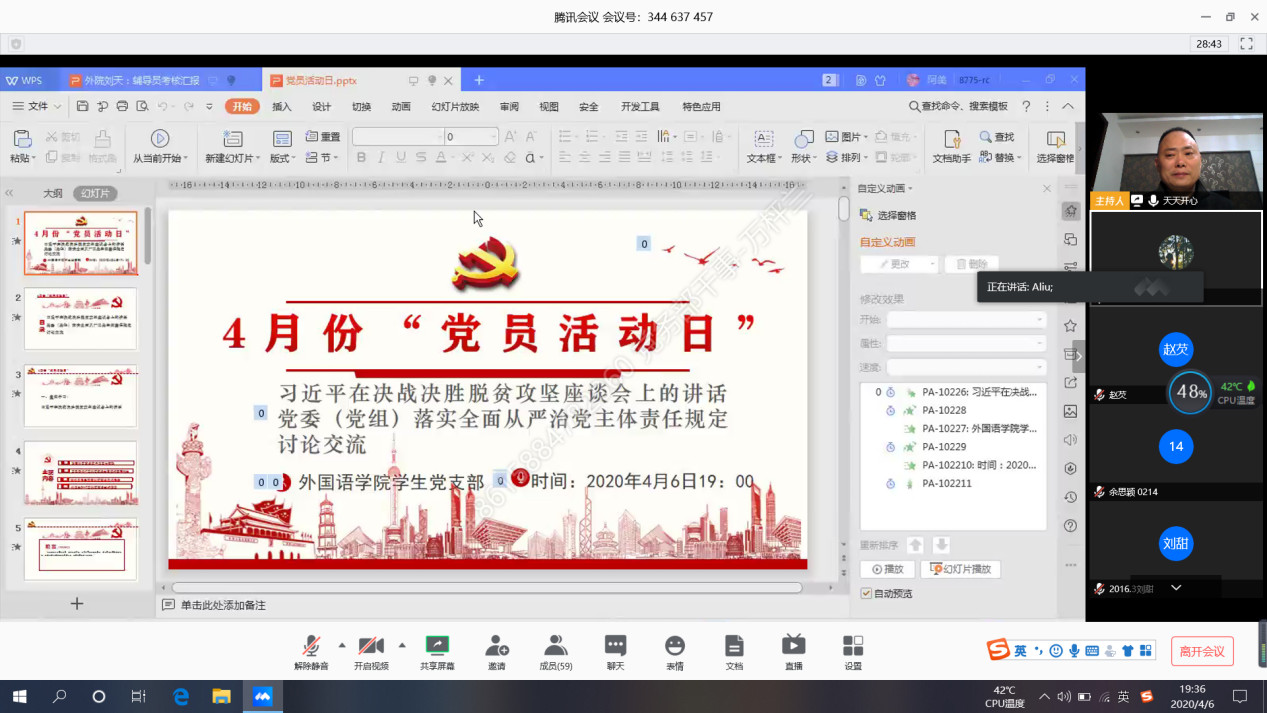The width and height of the screenshot is (1267, 713).
Task: Toggle the 自动预览 checkbox
Action: [866, 594]
